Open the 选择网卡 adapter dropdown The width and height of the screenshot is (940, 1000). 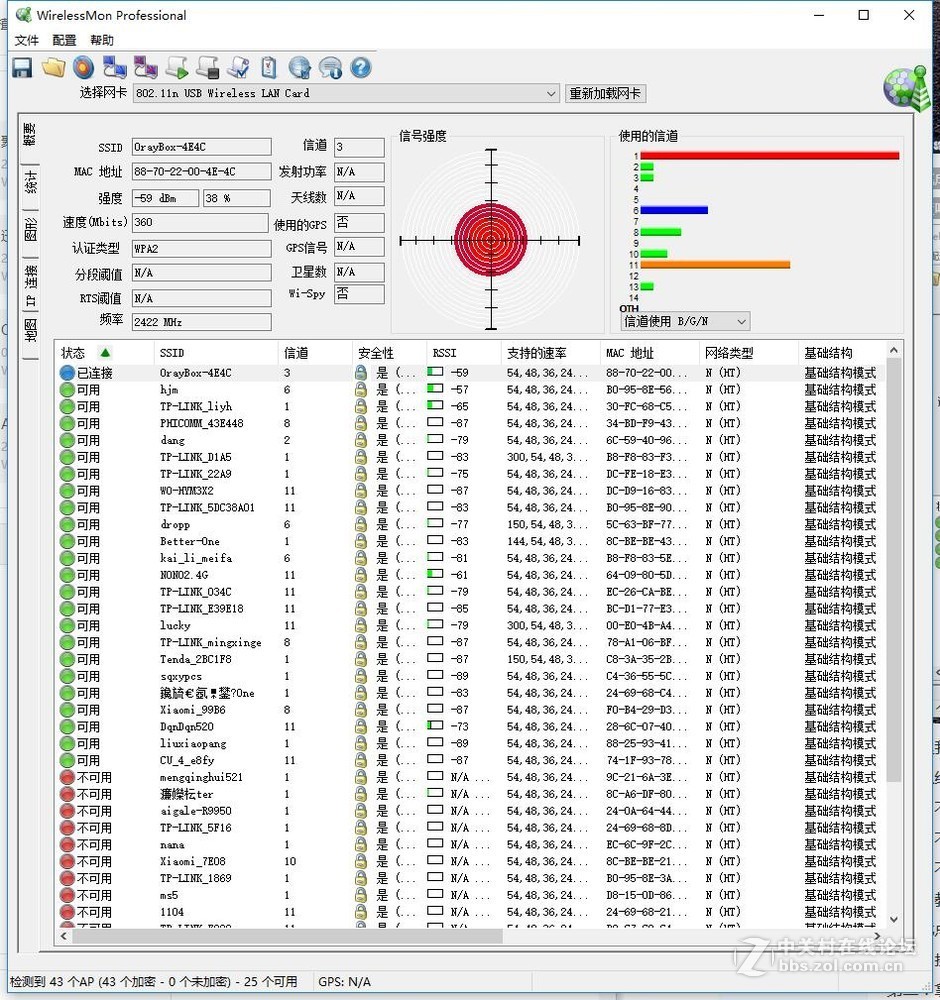[x=551, y=94]
